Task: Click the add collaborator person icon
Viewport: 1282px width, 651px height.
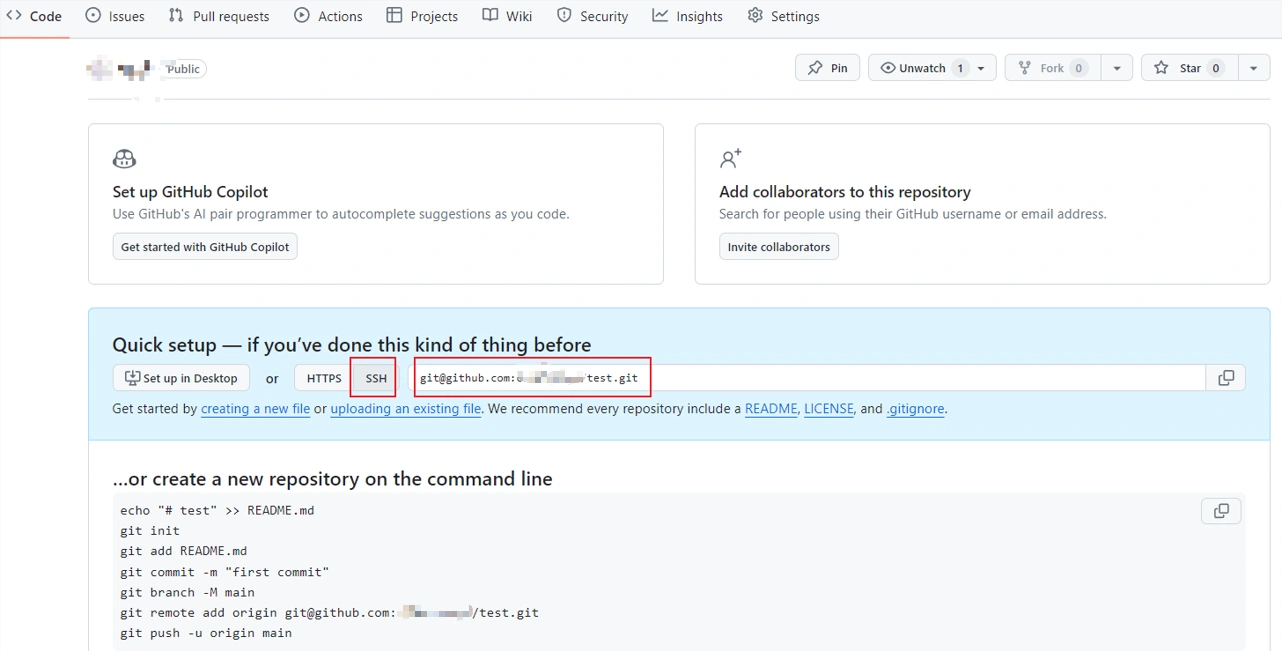Action: (x=731, y=158)
